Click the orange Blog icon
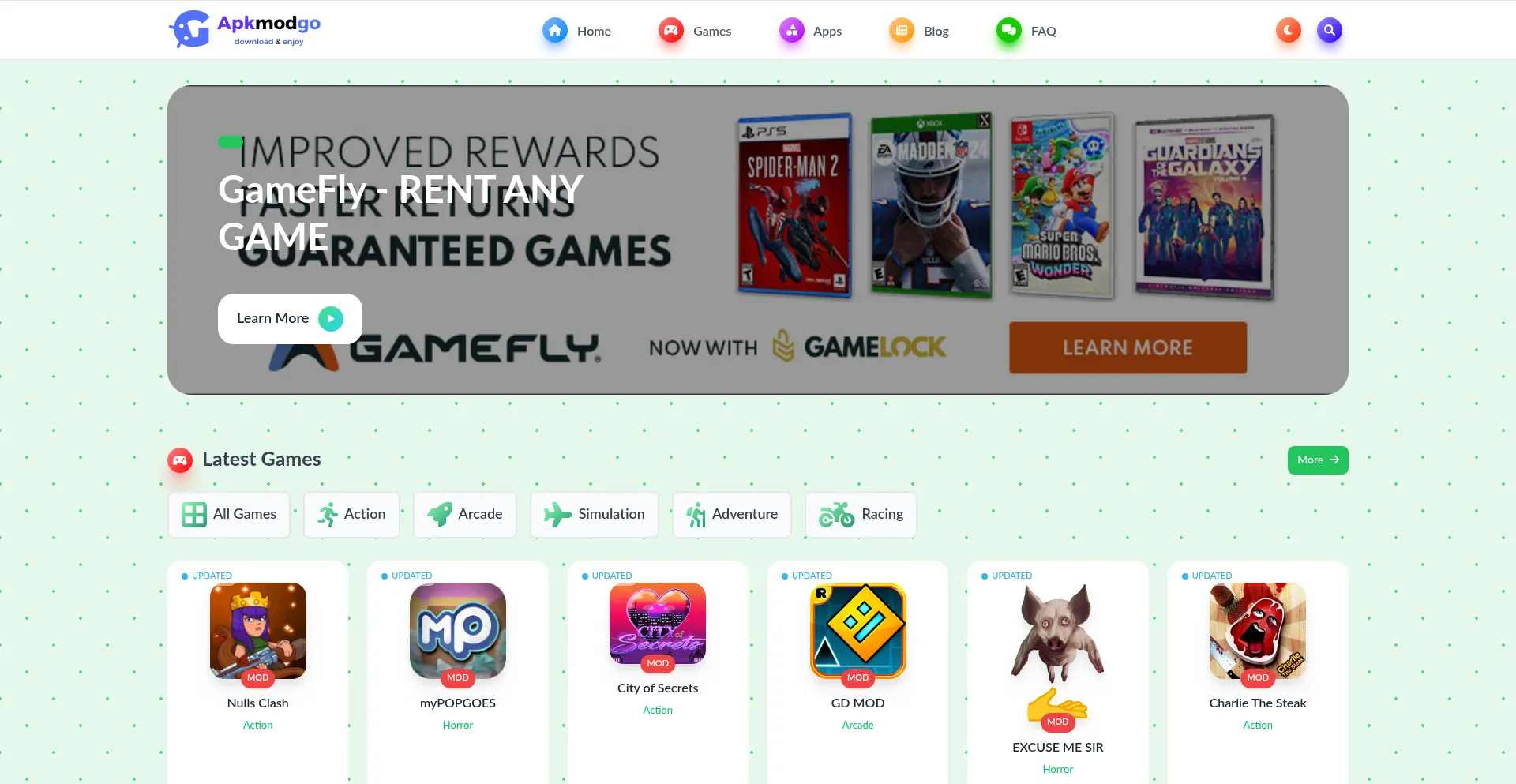The image size is (1516, 784). pos(902,31)
